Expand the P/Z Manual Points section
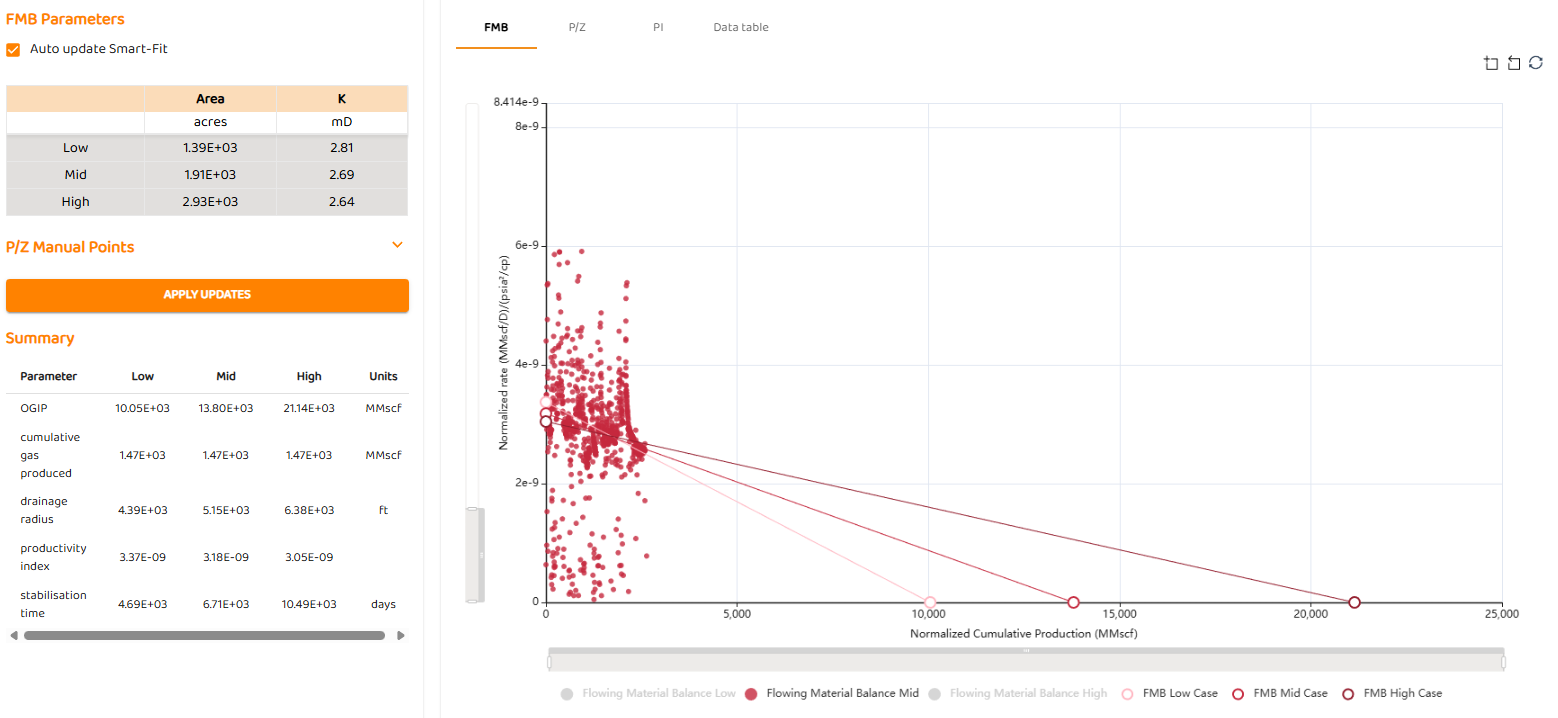This screenshot has height=718, width=1558. [397, 245]
